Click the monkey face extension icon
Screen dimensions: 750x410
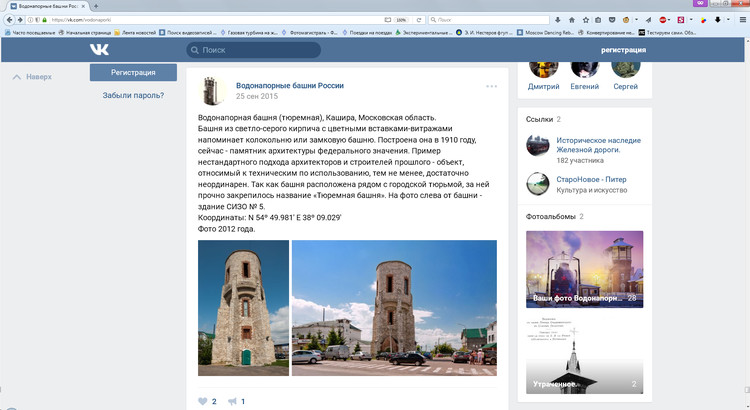(626, 20)
